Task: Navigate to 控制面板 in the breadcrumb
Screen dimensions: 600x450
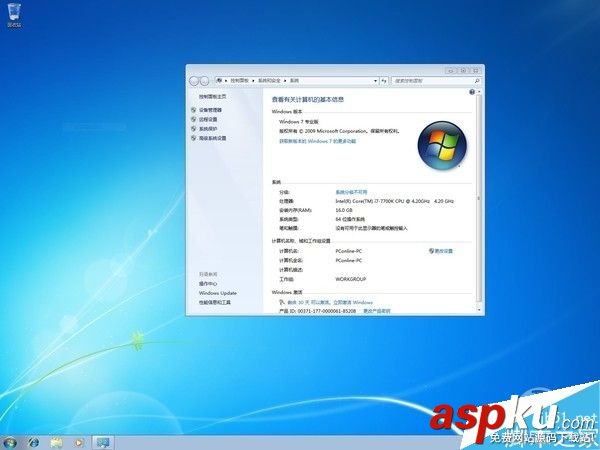Action: (240, 81)
